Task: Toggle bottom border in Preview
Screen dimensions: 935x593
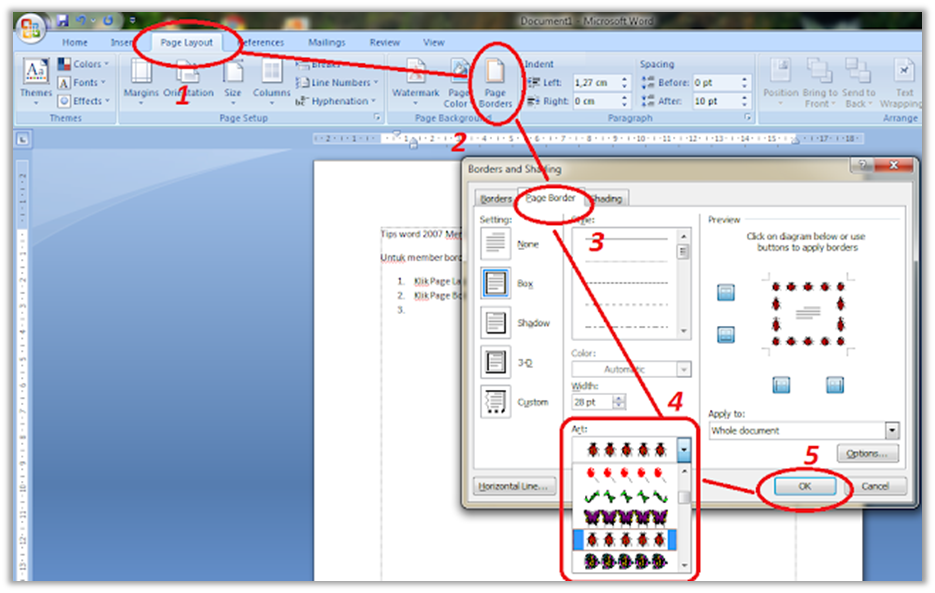Action: point(726,335)
